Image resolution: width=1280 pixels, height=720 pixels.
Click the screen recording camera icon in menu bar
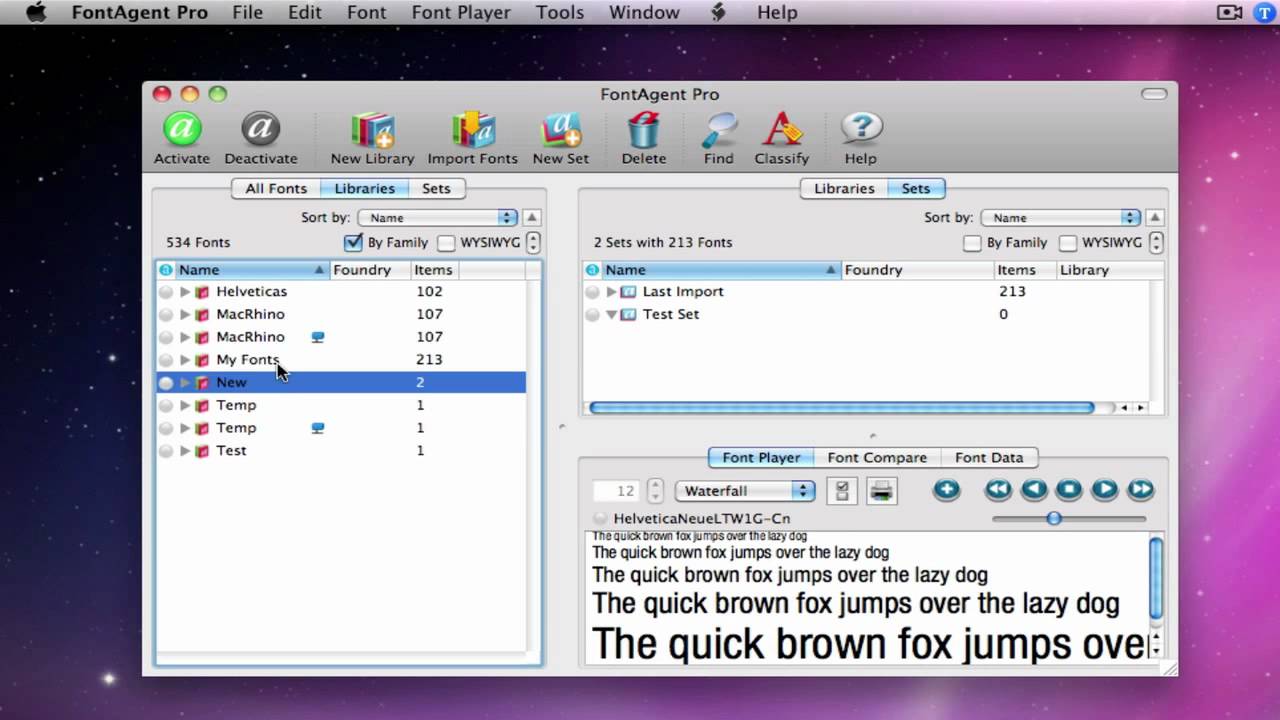pos(1229,12)
